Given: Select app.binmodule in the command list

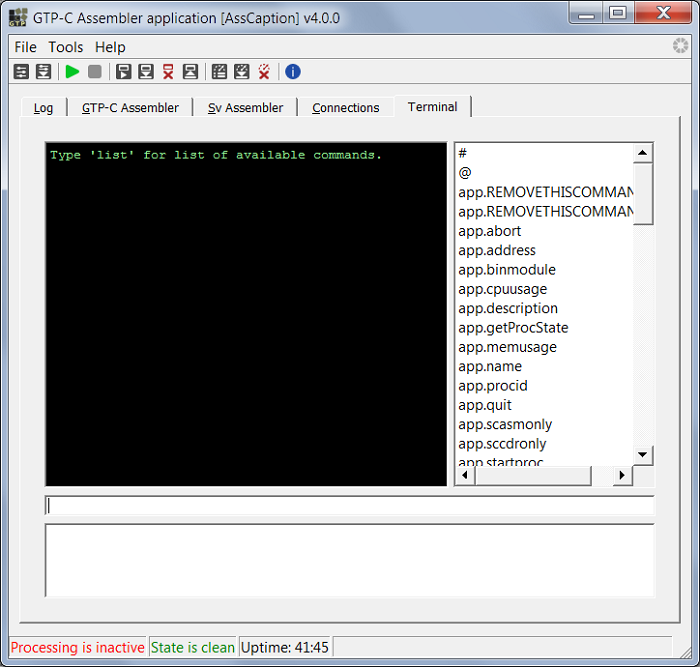Looking at the screenshot, I should click(546, 270).
